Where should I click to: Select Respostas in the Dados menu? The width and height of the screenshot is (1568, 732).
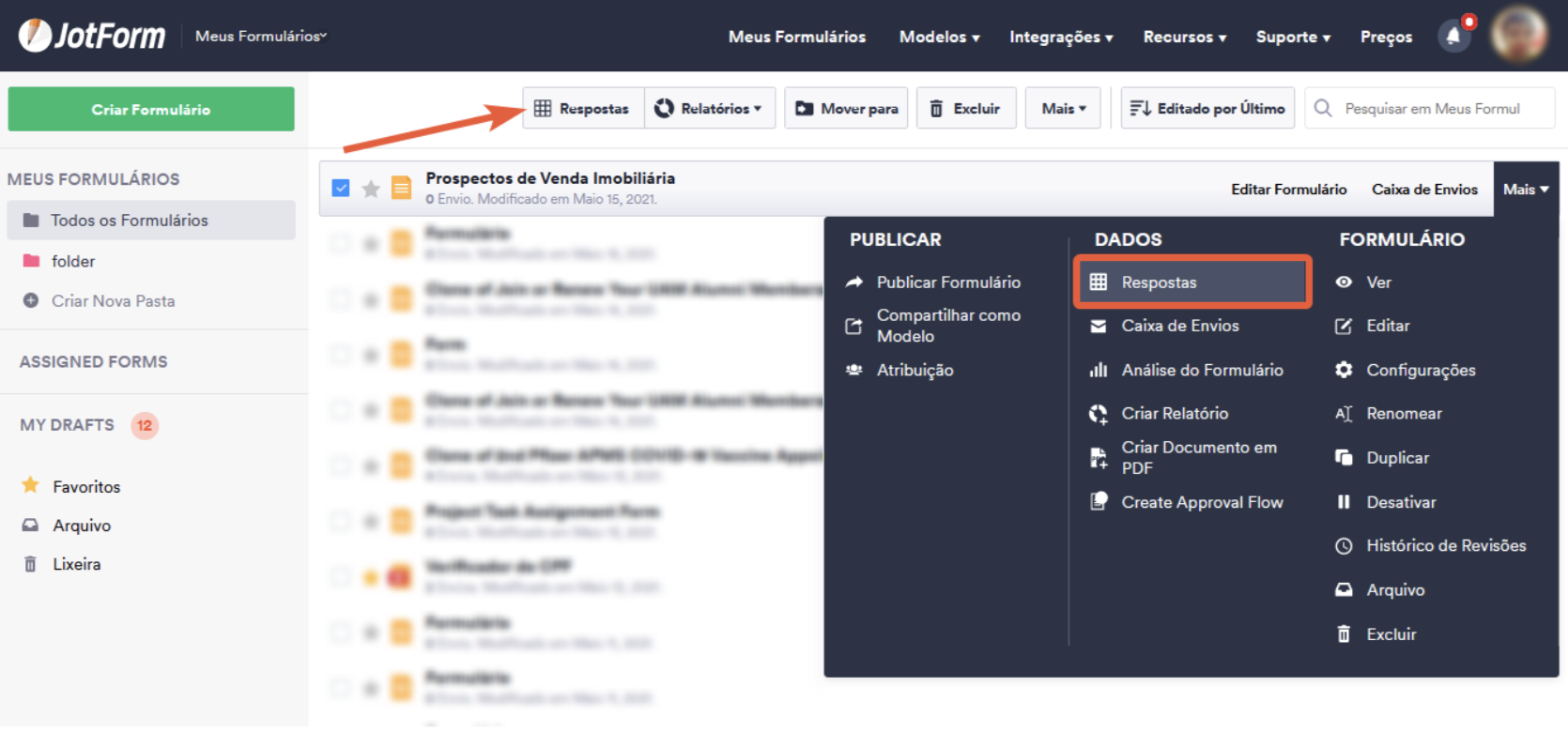pos(1192,282)
